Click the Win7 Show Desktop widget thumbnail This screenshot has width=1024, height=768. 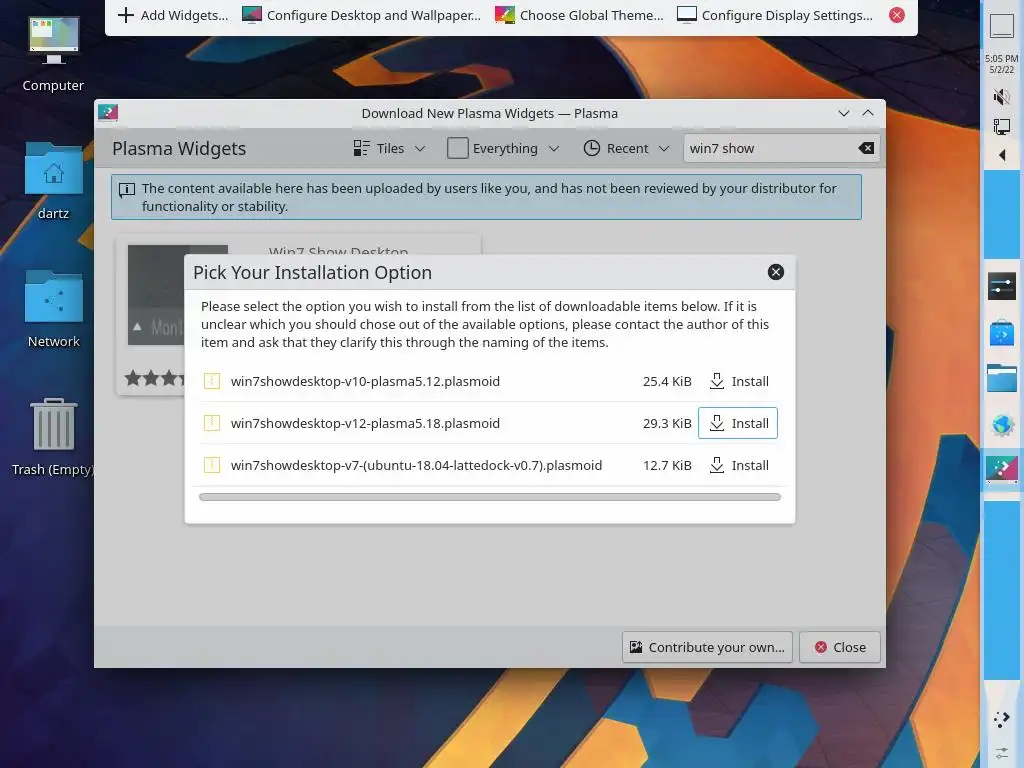[x=155, y=295]
